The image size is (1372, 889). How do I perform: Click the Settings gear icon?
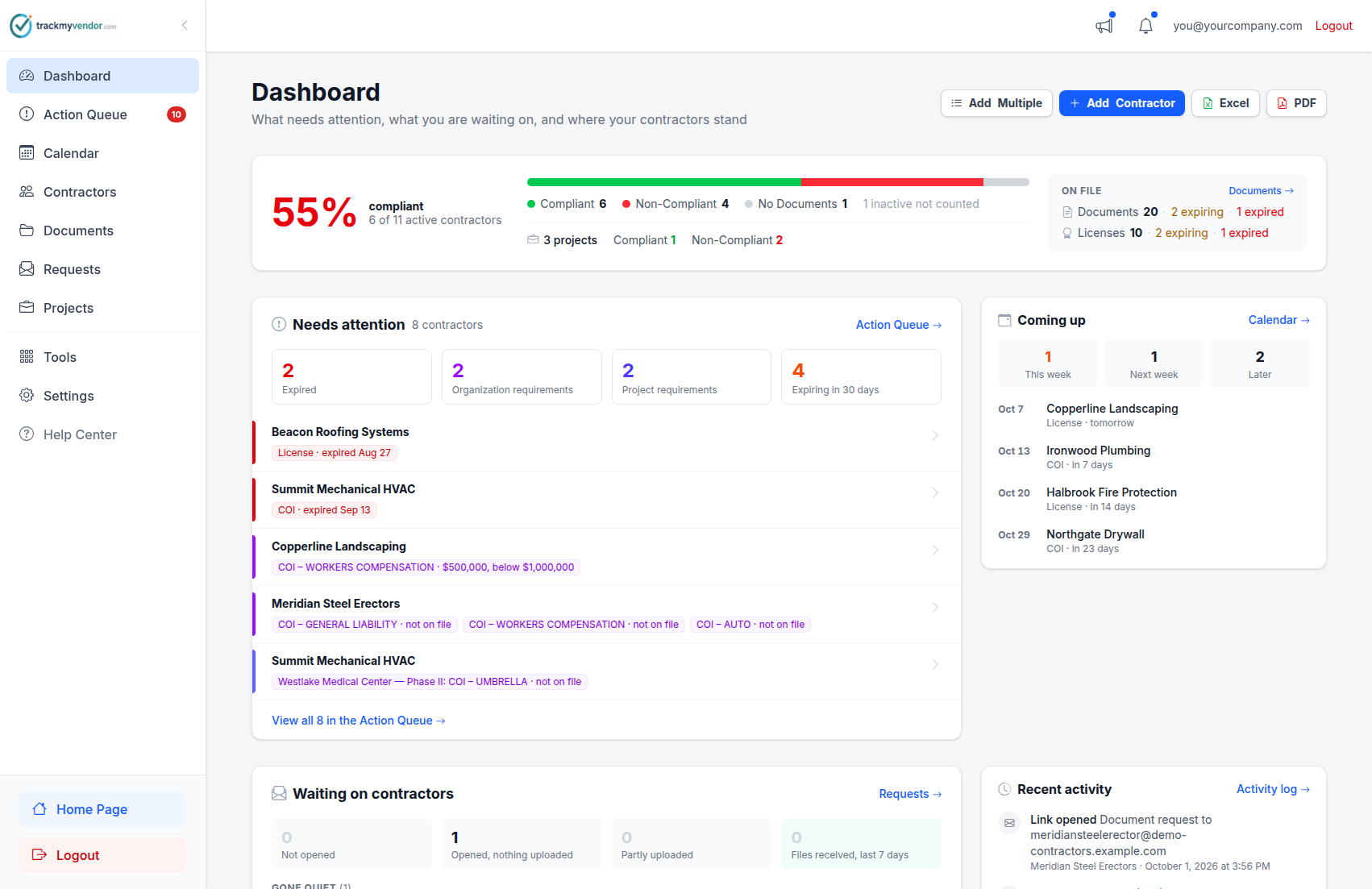pyautogui.click(x=27, y=396)
